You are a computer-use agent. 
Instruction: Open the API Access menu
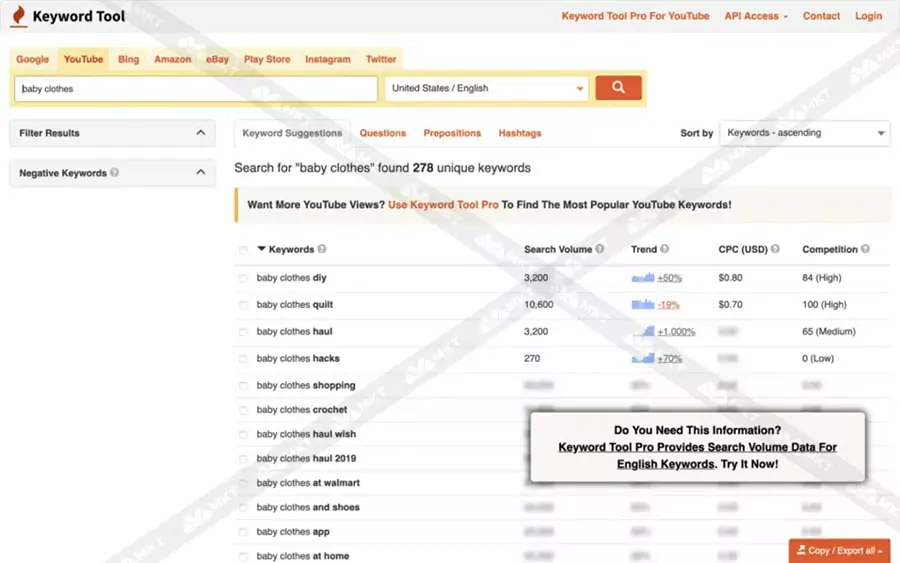click(x=755, y=16)
